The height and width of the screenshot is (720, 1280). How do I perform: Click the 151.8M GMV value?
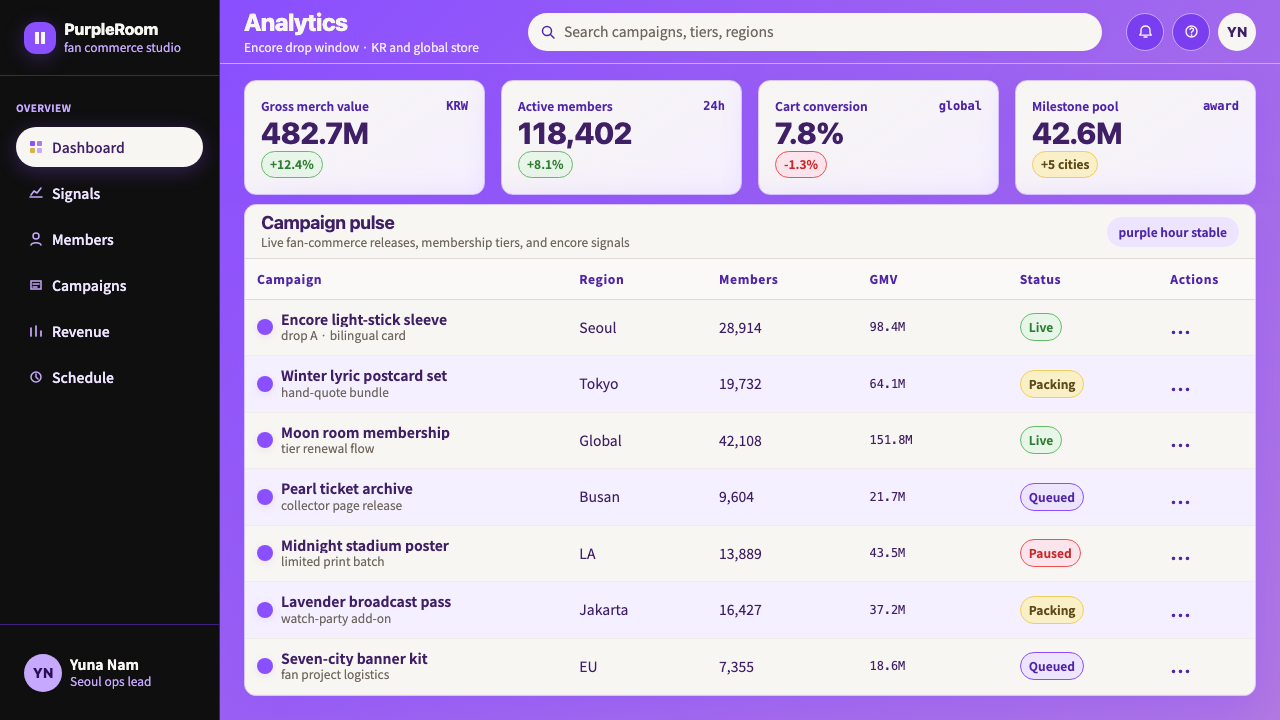point(891,440)
